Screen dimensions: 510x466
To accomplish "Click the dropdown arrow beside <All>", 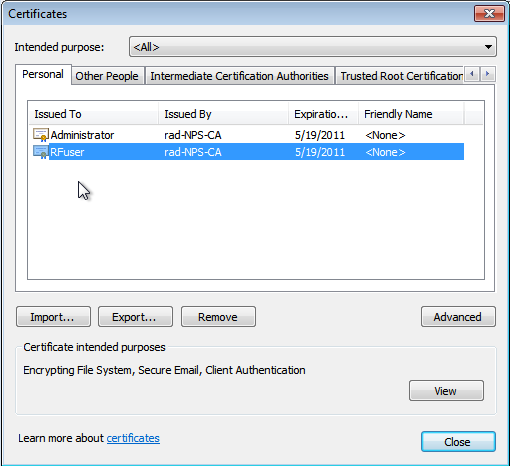I will pos(488,47).
